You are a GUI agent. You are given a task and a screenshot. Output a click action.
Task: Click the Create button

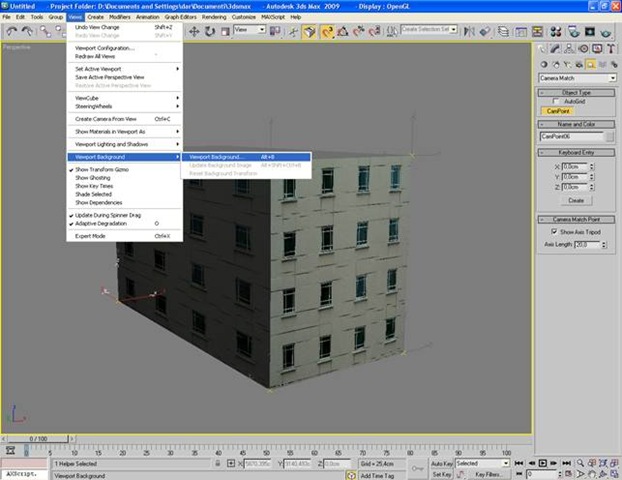(576, 200)
